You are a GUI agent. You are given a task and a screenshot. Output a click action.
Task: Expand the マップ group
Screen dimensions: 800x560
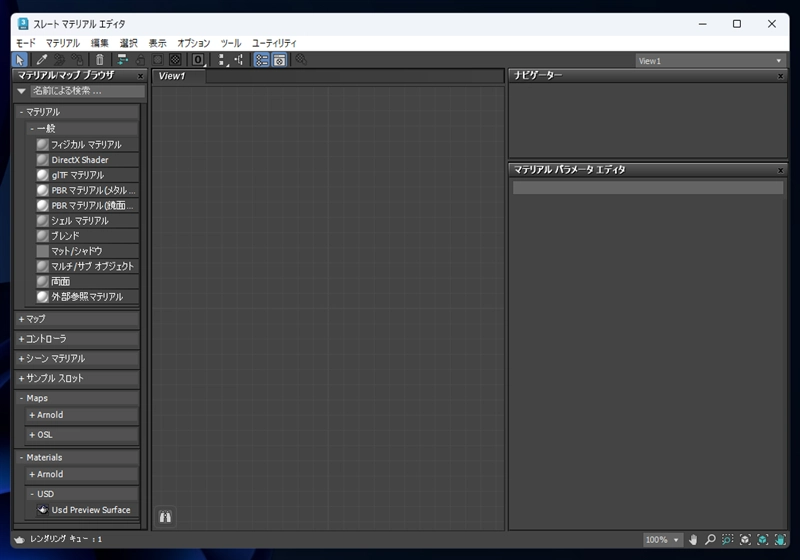(77, 319)
